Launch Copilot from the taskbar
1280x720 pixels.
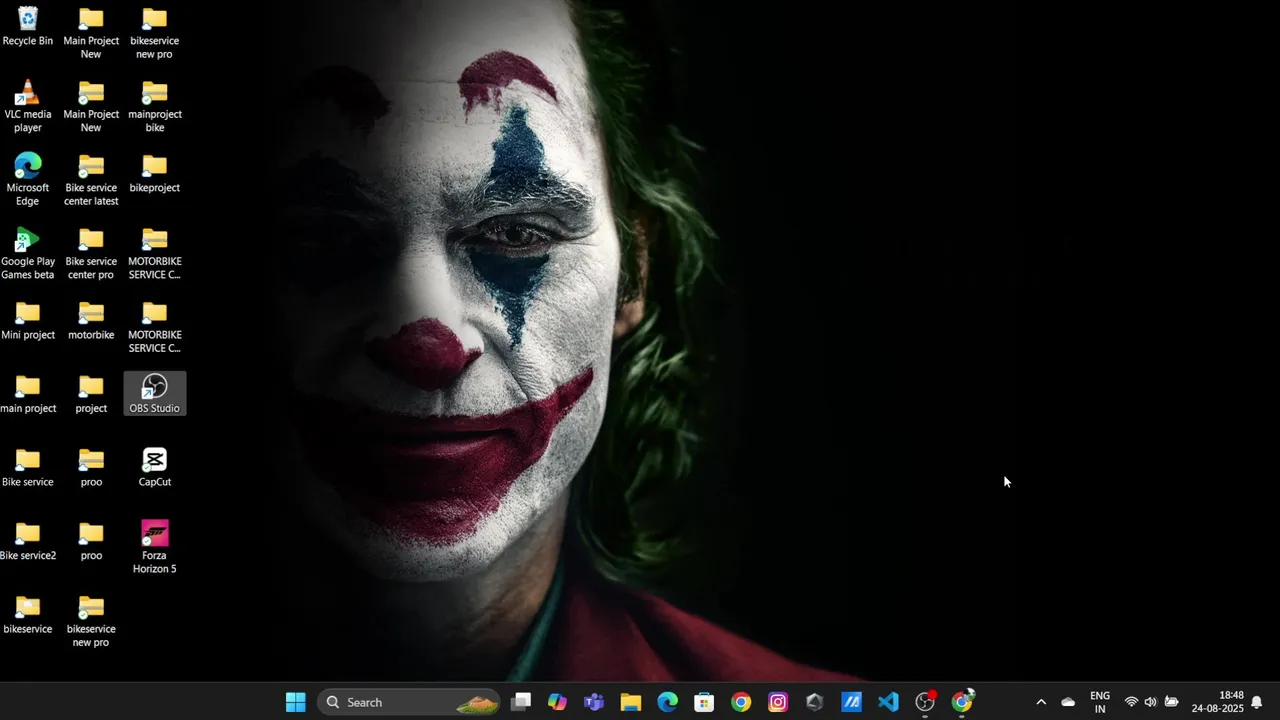(x=558, y=702)
